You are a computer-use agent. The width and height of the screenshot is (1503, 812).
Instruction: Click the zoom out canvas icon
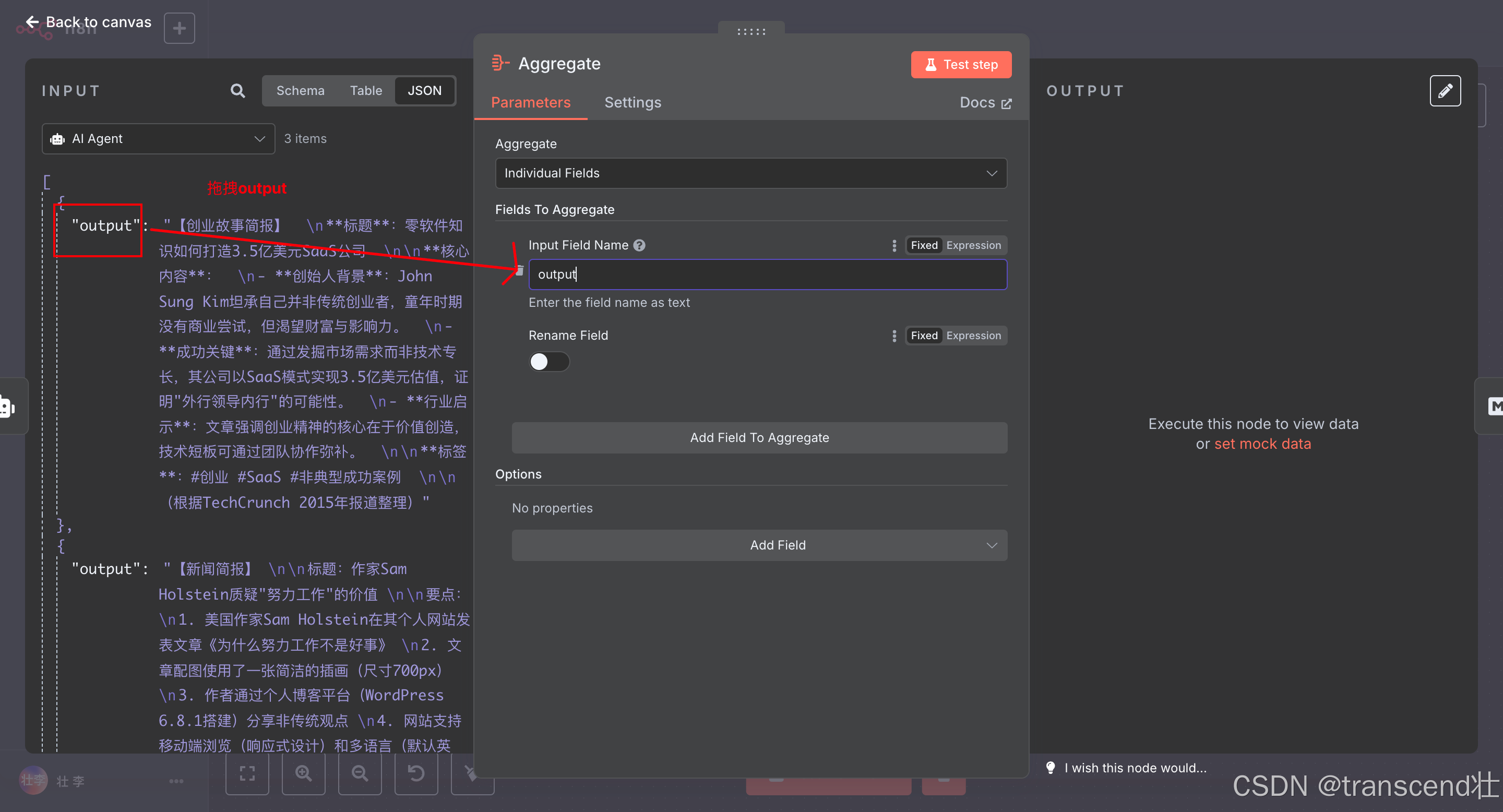(x=360, y=773)
